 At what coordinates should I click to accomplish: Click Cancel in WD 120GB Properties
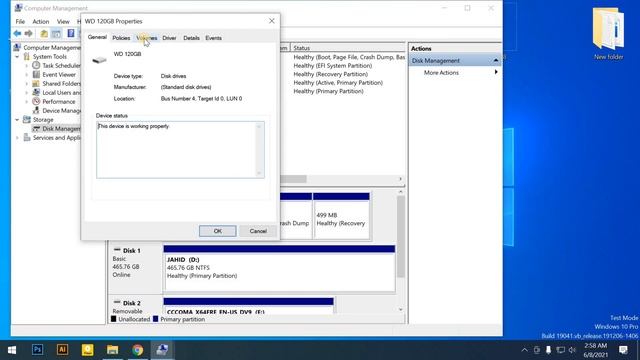[258, 231]
